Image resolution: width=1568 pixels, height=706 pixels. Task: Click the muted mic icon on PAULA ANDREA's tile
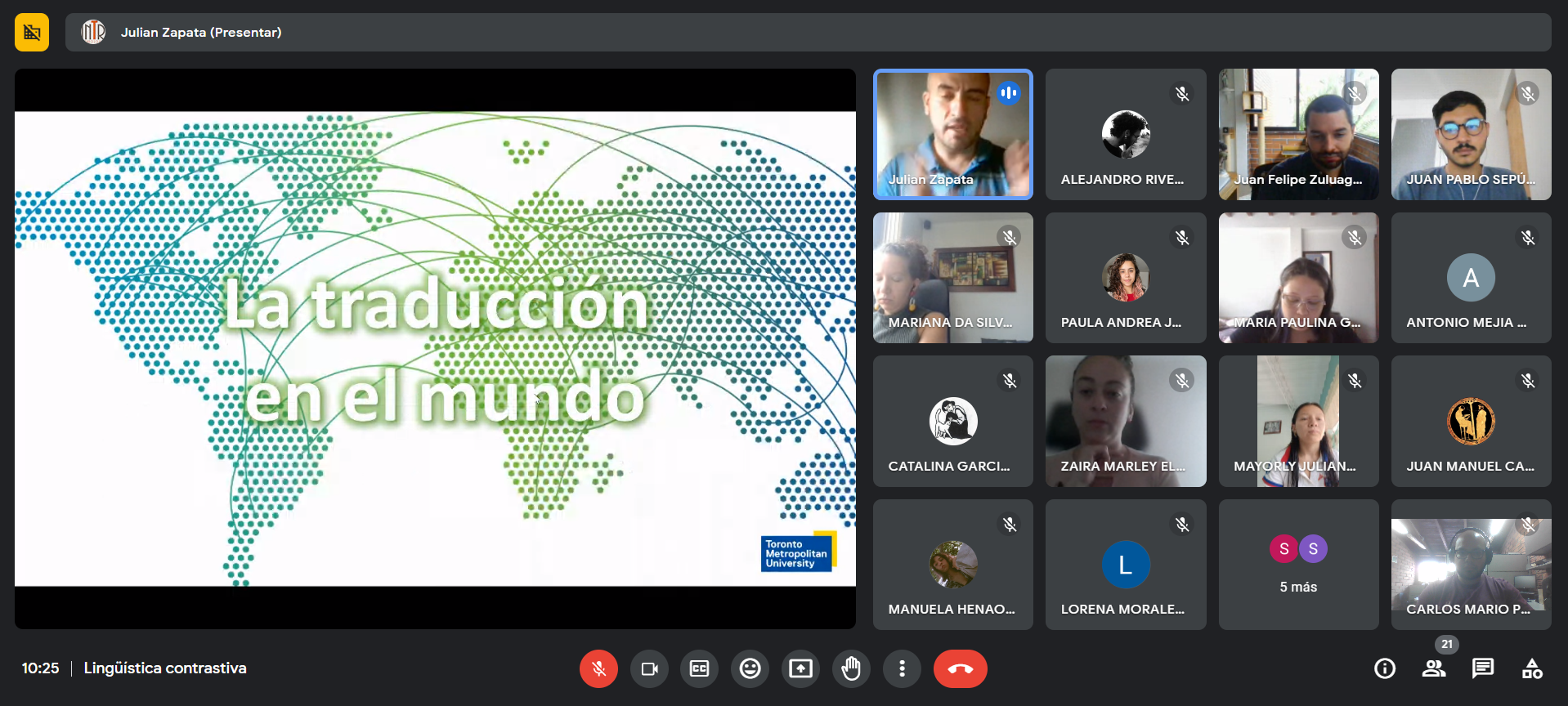point(1182,237)
